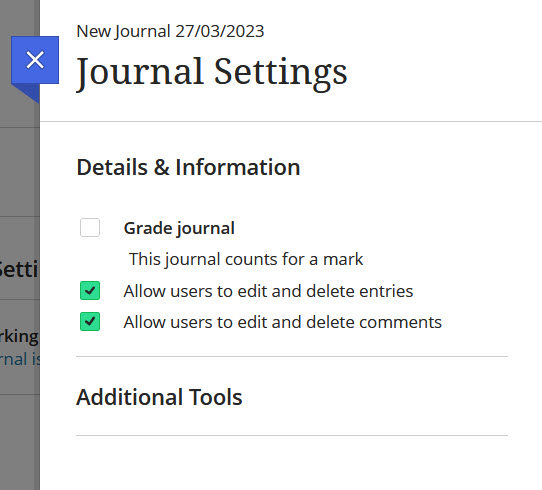Click the New Journal 27/03/2023 subtitle

click(x=170, y=31)
